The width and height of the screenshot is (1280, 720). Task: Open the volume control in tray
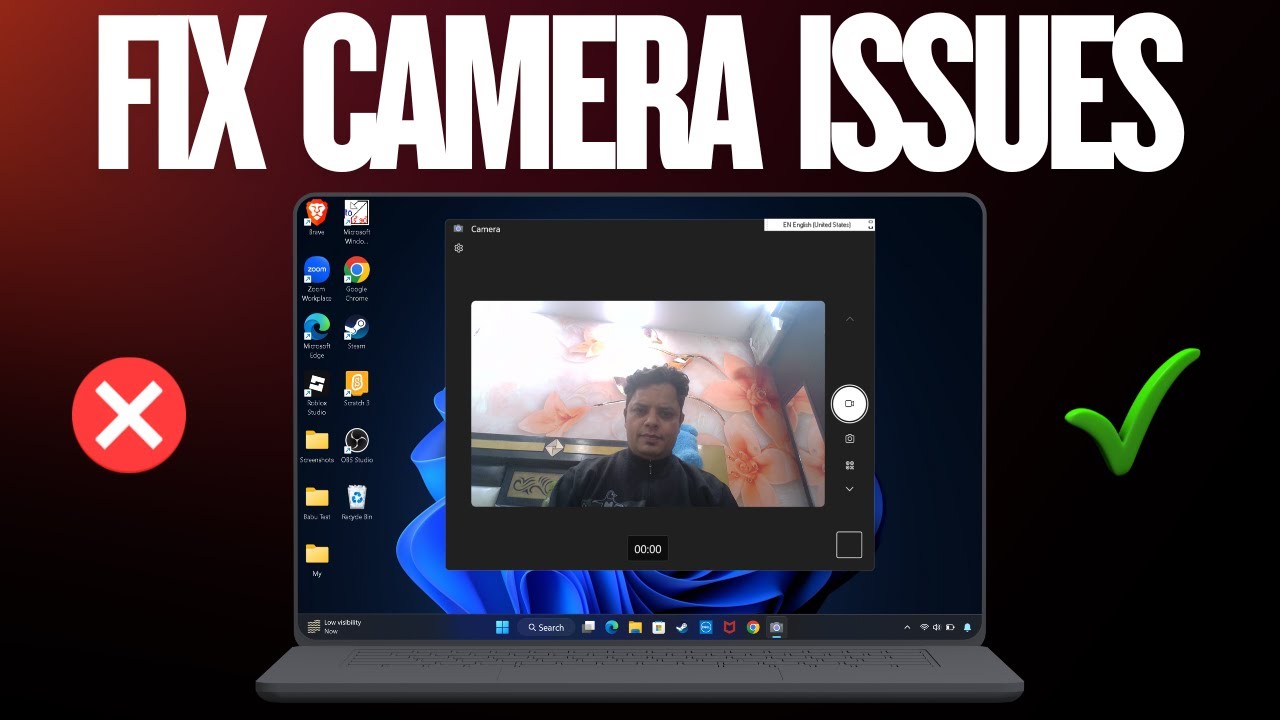pos(936,628)
